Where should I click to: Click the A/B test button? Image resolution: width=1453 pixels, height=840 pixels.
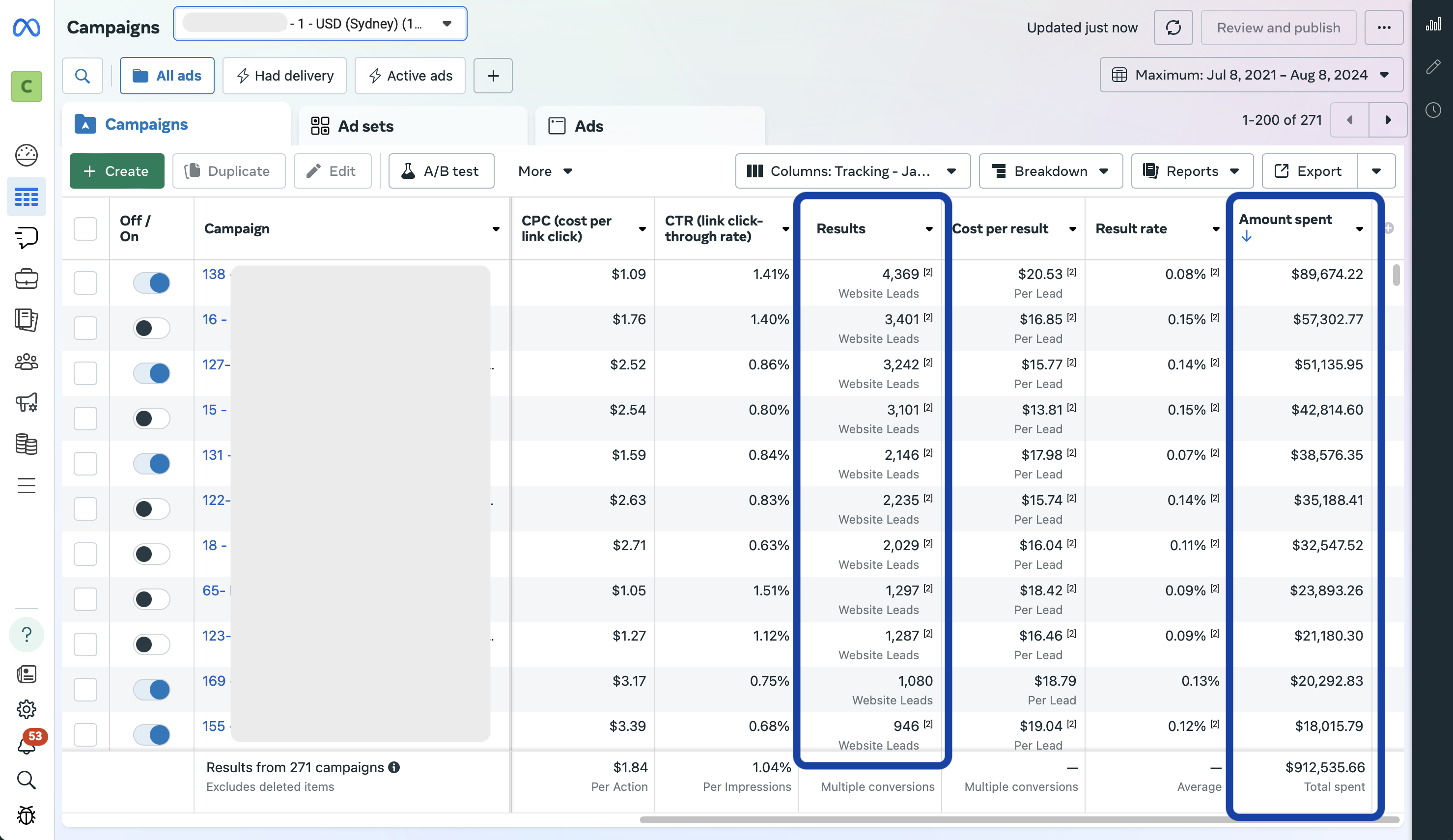(441, 170)
